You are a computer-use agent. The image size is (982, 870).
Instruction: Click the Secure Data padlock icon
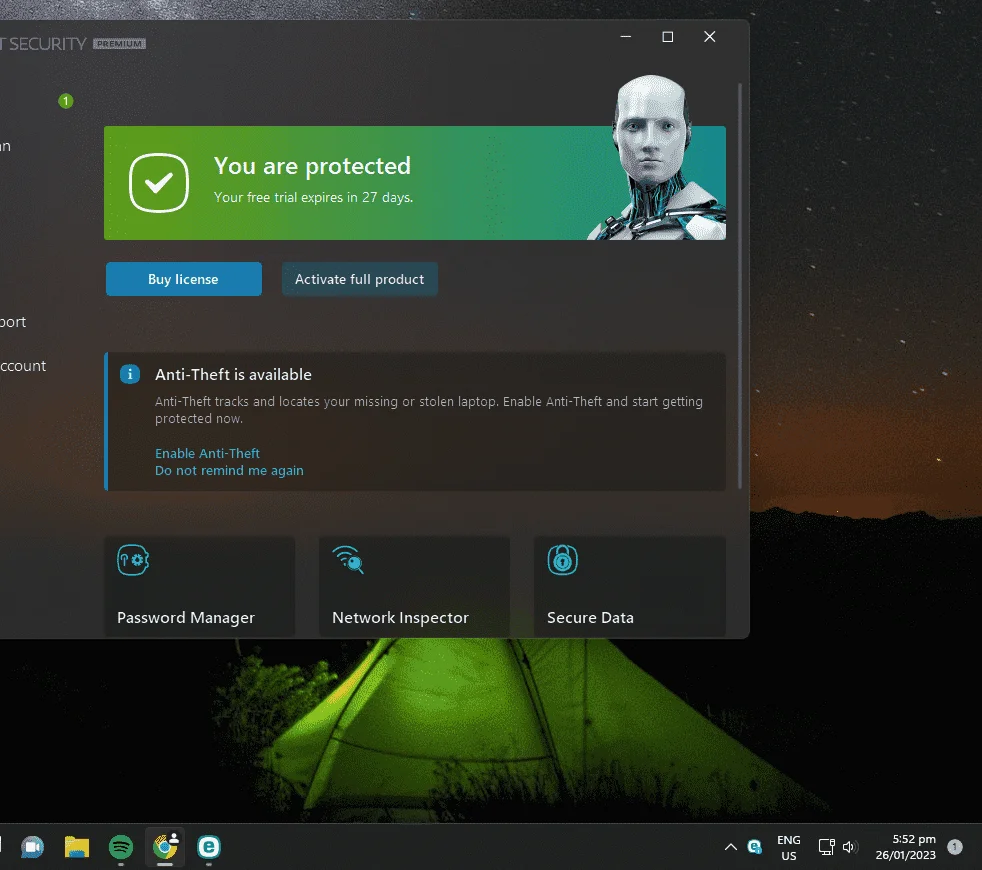tap(562, 559)
